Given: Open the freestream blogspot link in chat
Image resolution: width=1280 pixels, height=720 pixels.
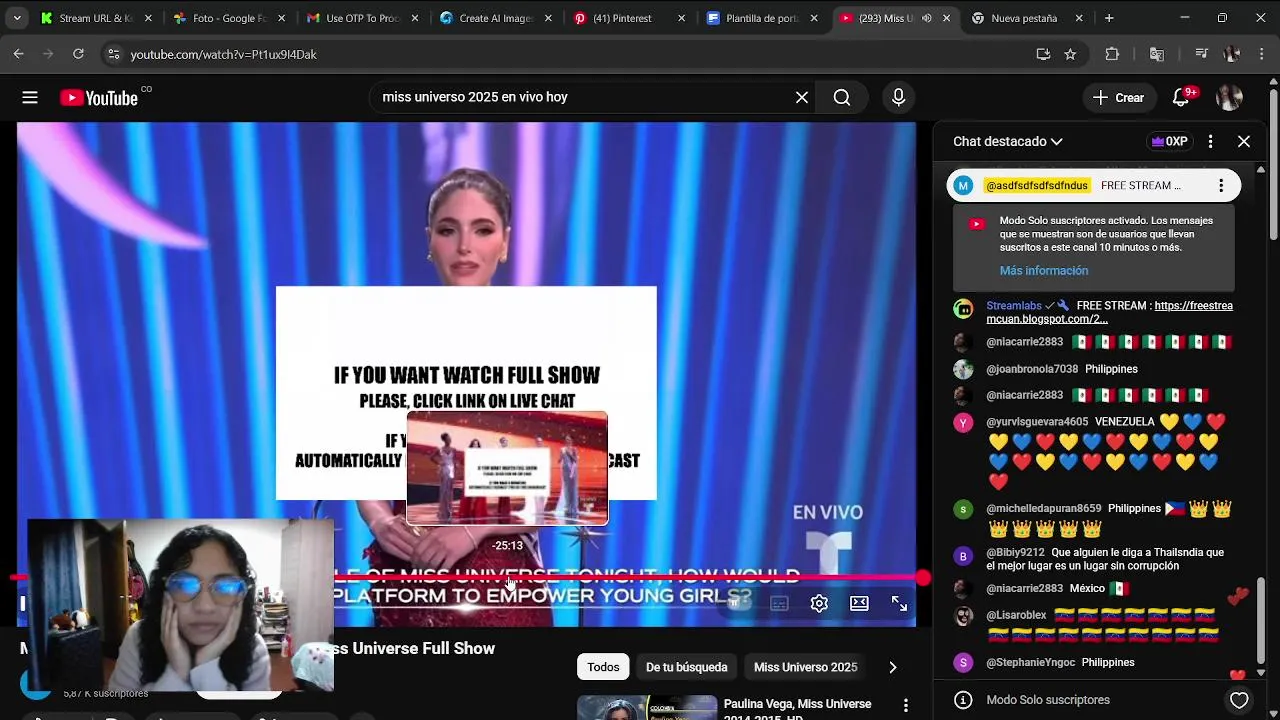Looking at the screenshot, I should [1110, 312].
